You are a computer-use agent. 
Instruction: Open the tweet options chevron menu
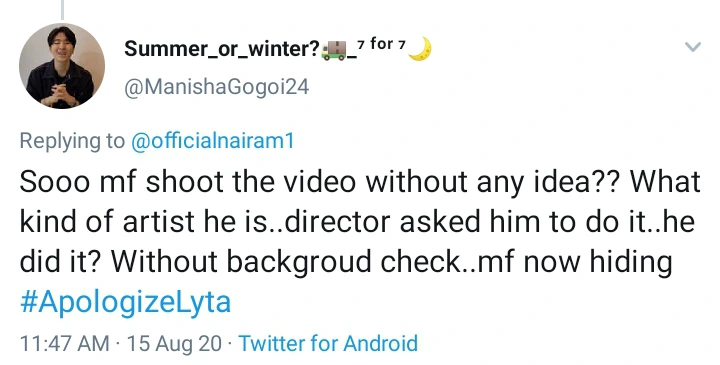tap(692, 46)
